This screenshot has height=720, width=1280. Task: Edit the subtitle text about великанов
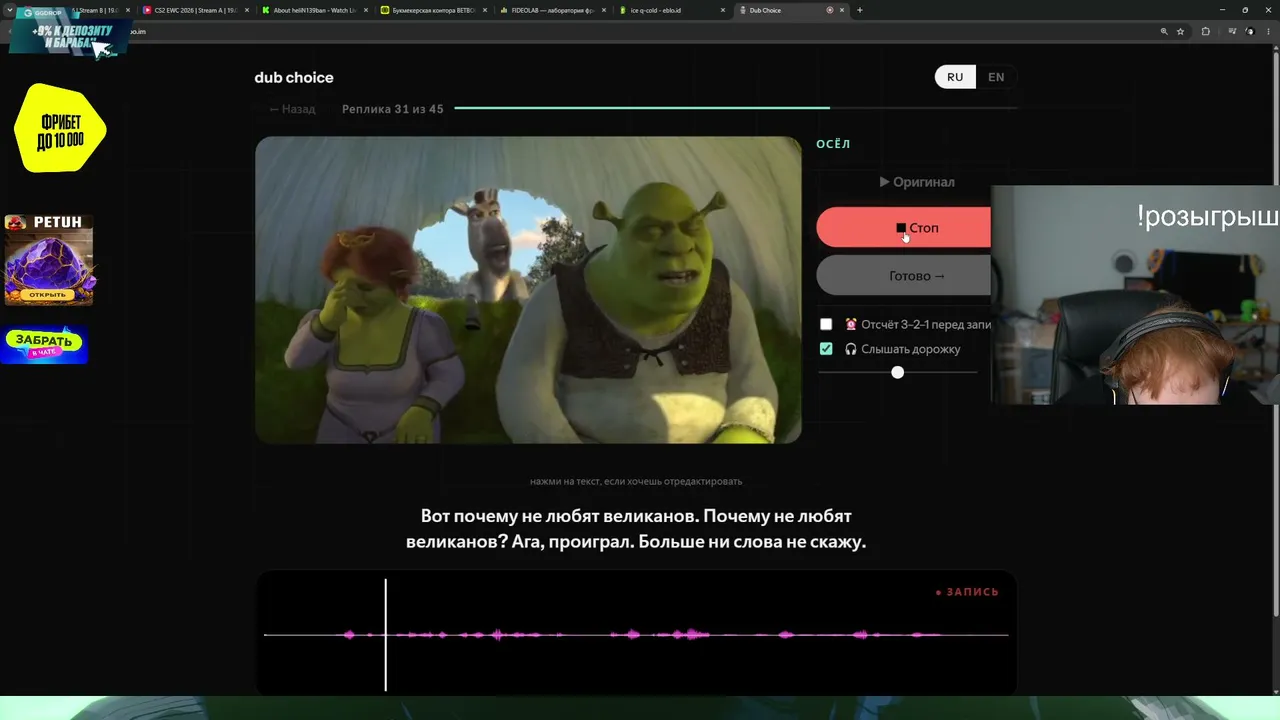(x=636, y=529)
